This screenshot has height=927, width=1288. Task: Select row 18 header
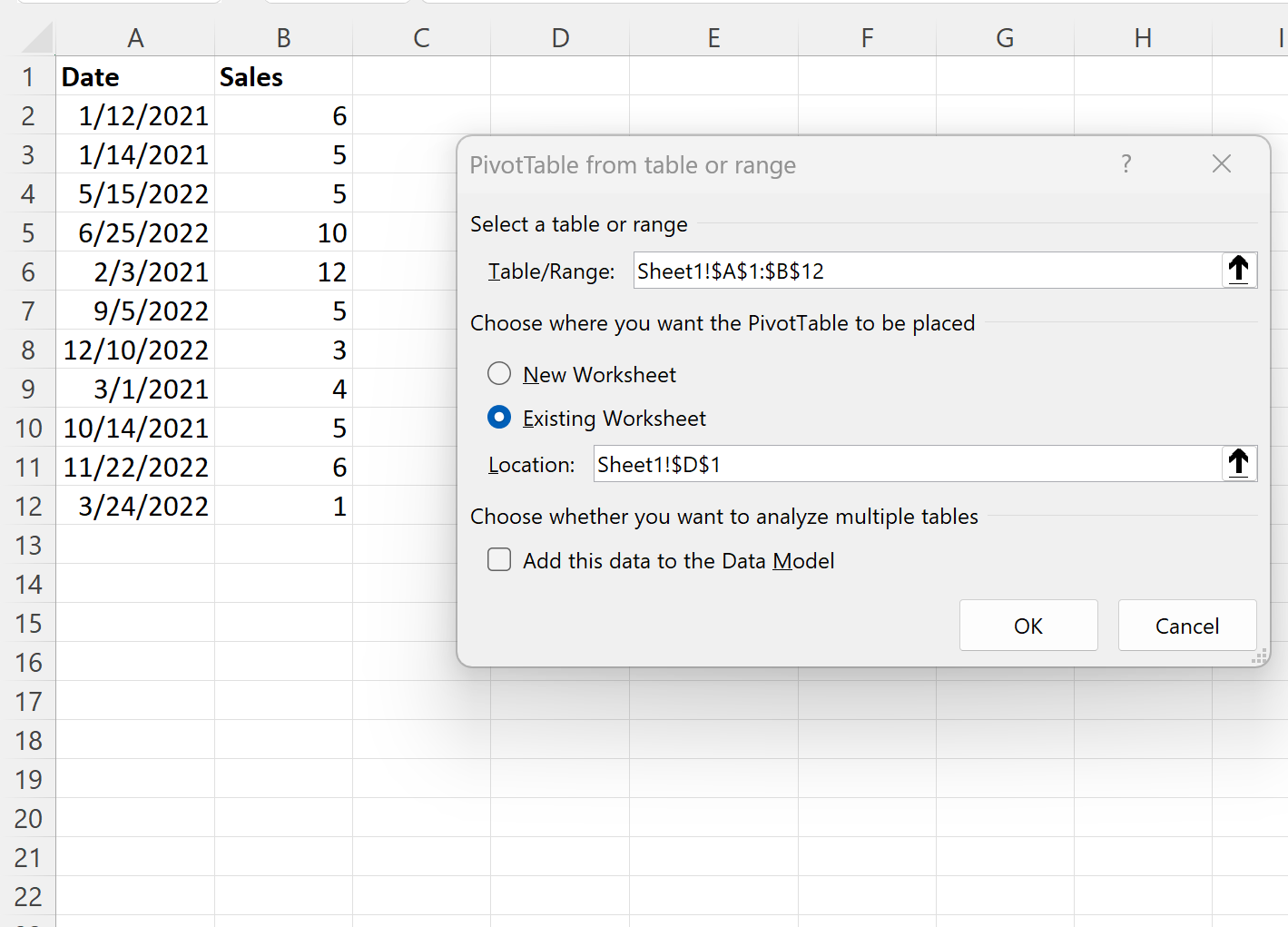tap(28, 740)
